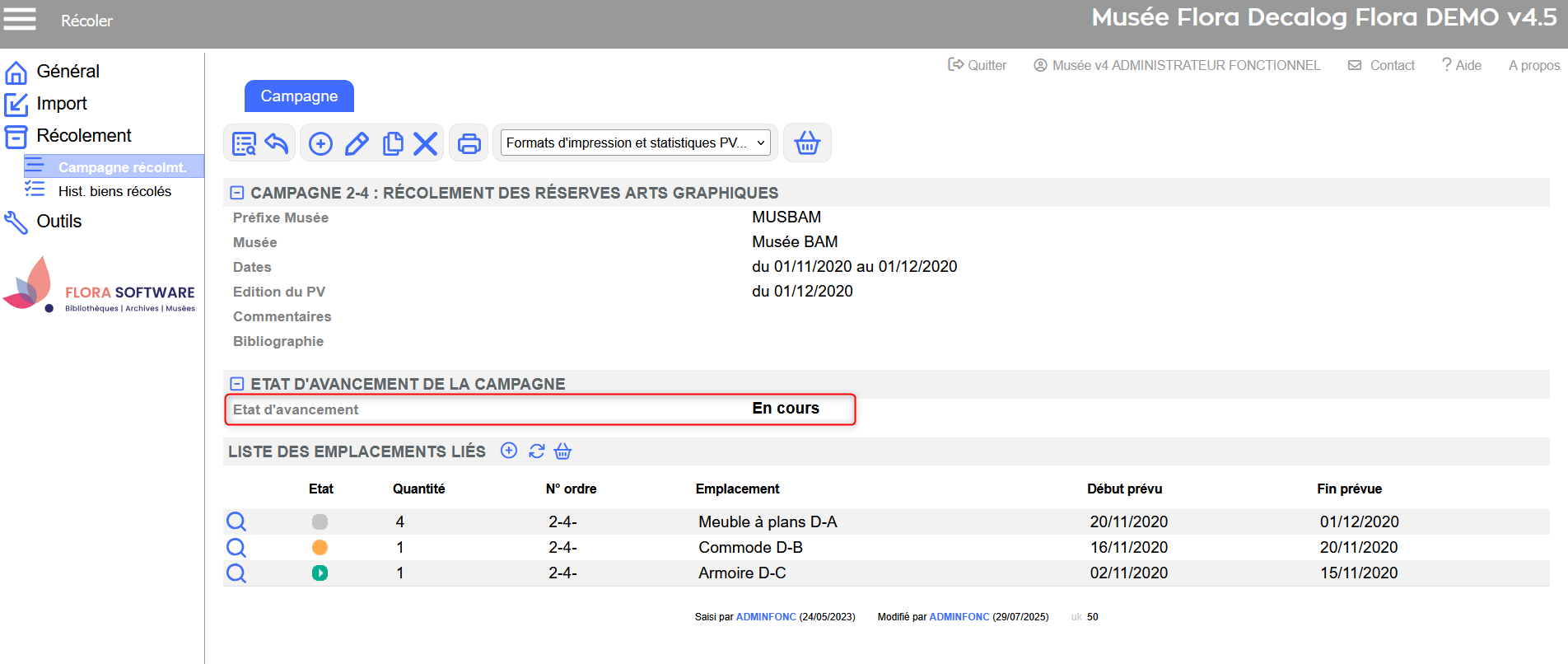Click the Quitter link
Image resolution: width=1568 pixels, height=664 pixels.
pos(978,65)
